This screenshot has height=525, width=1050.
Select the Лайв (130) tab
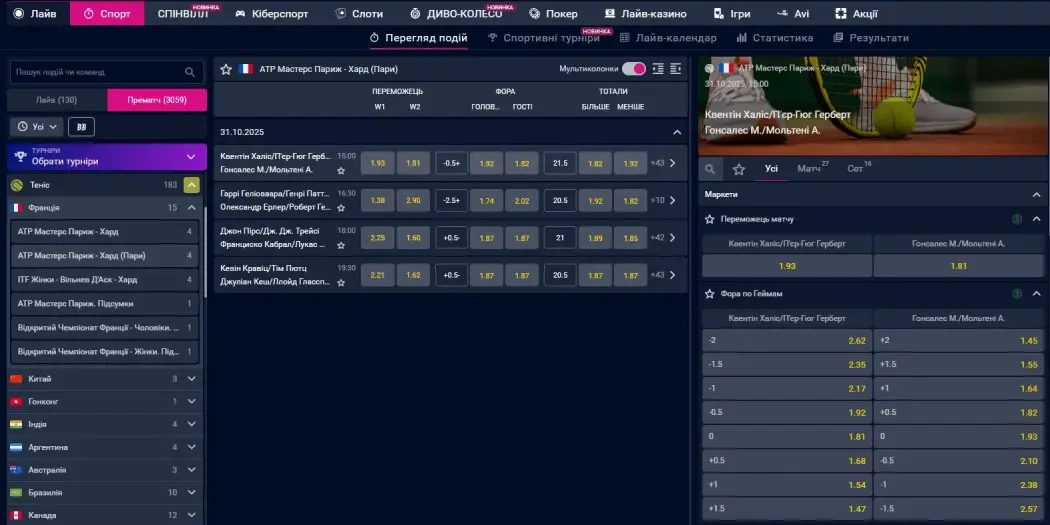[56, 100]
